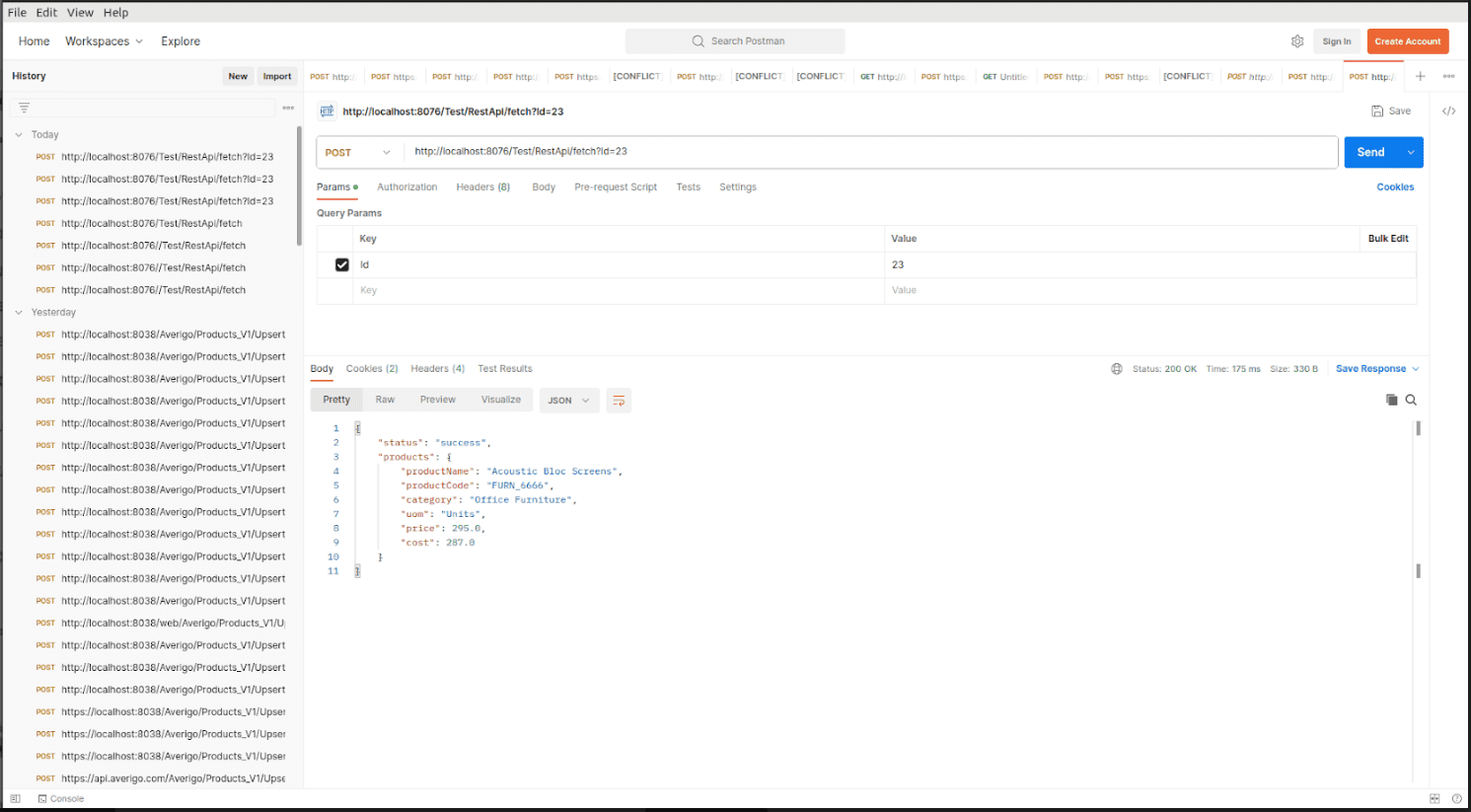Collapse the Yesterday history group
This screenshot has width=1471, height=812.
[x=18, y=312]
